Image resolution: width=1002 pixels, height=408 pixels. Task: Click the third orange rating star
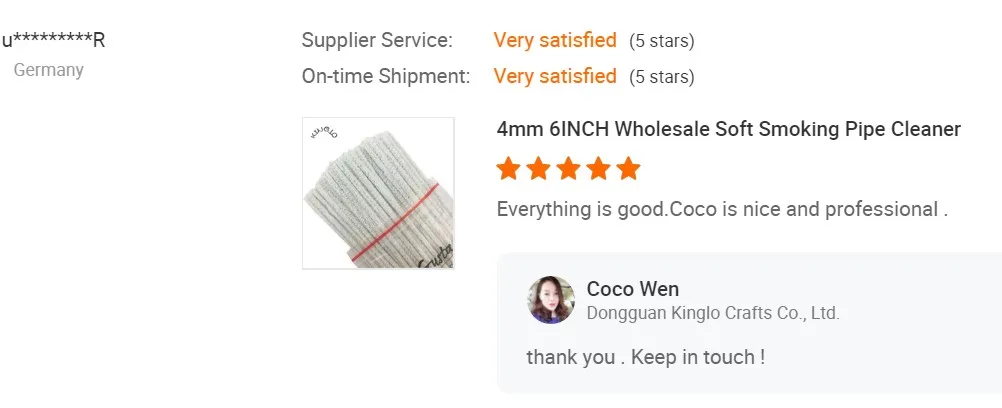[568, 168]
